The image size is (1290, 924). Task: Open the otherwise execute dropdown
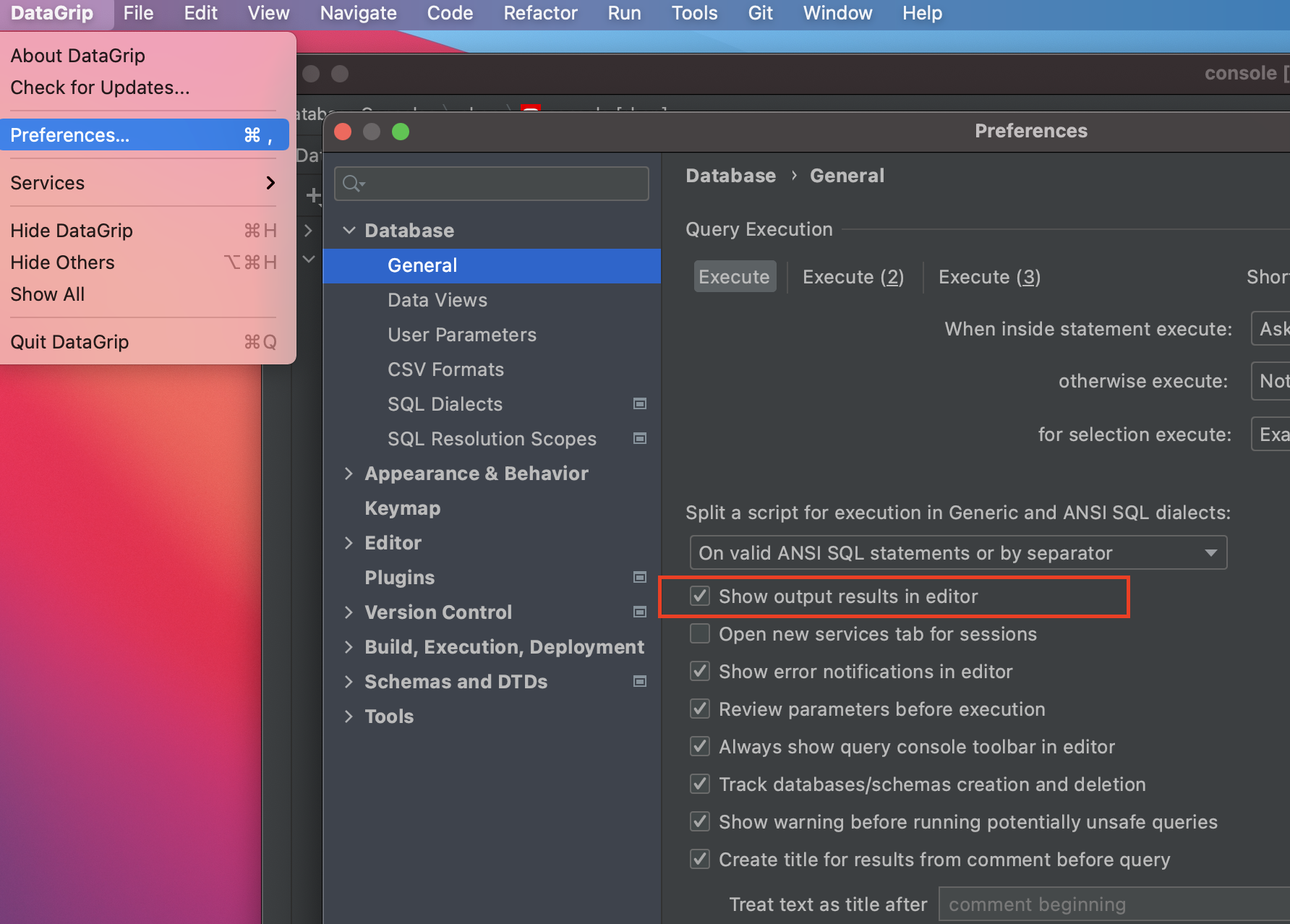point(1270,381)
